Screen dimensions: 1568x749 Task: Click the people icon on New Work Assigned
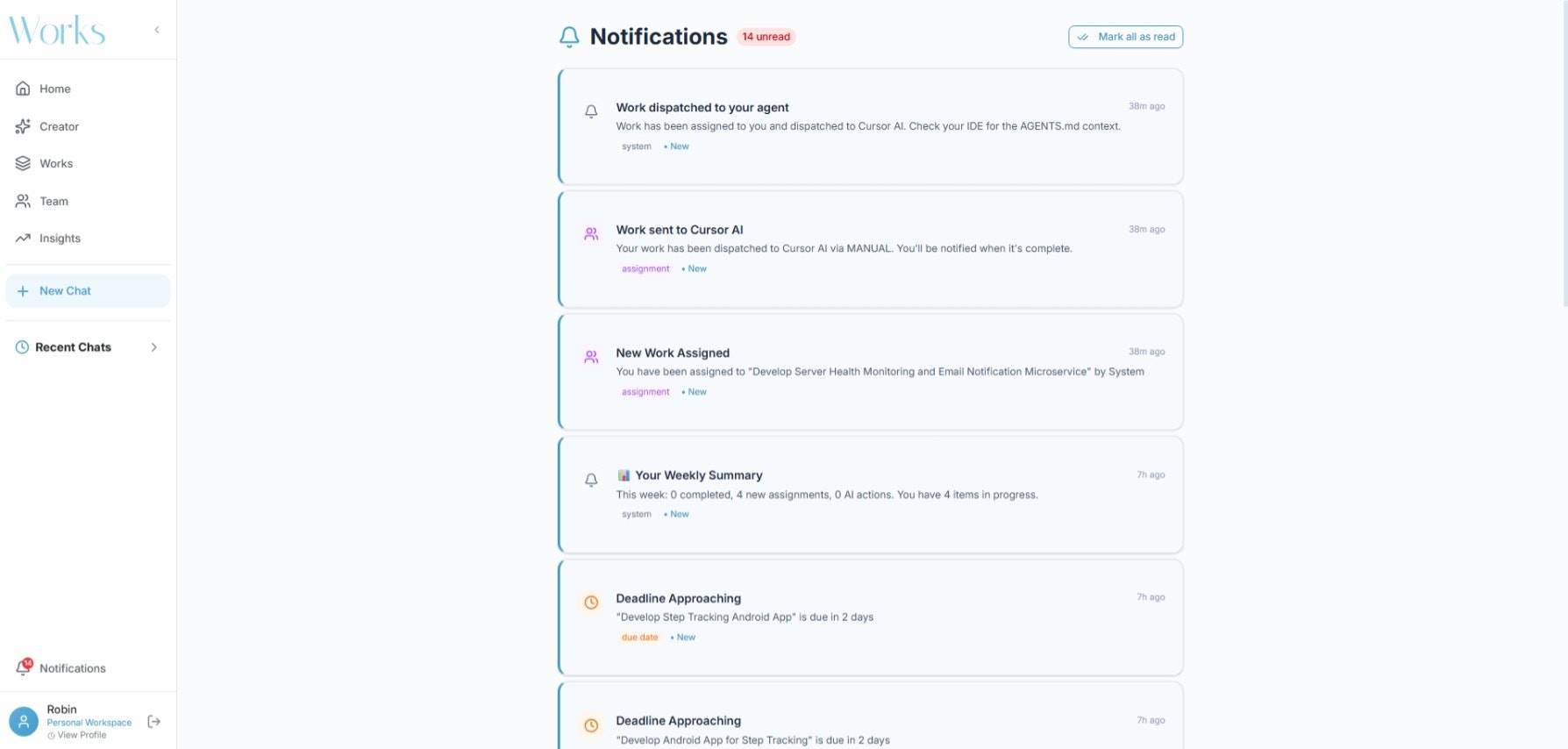591,357
